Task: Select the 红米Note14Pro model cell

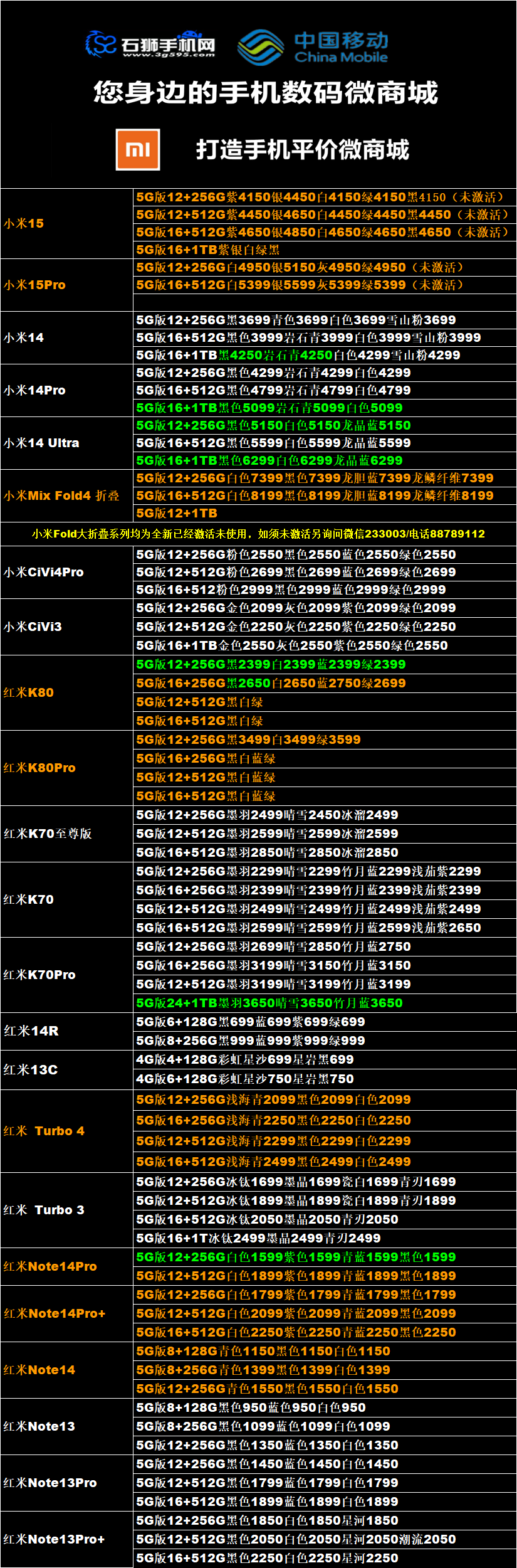Action: click(67, 1266)
